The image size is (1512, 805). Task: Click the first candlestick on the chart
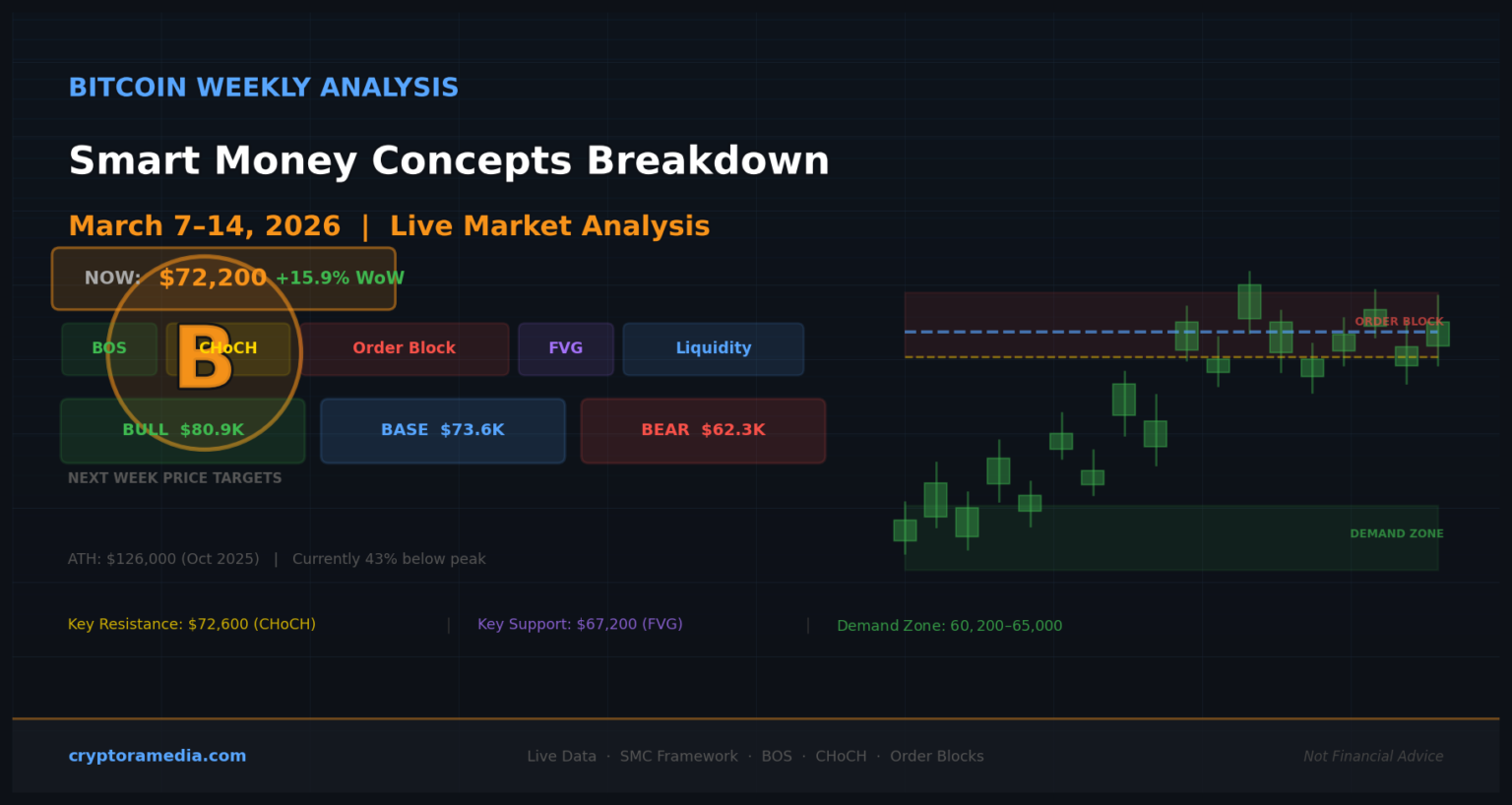click(x=905, y=530)
